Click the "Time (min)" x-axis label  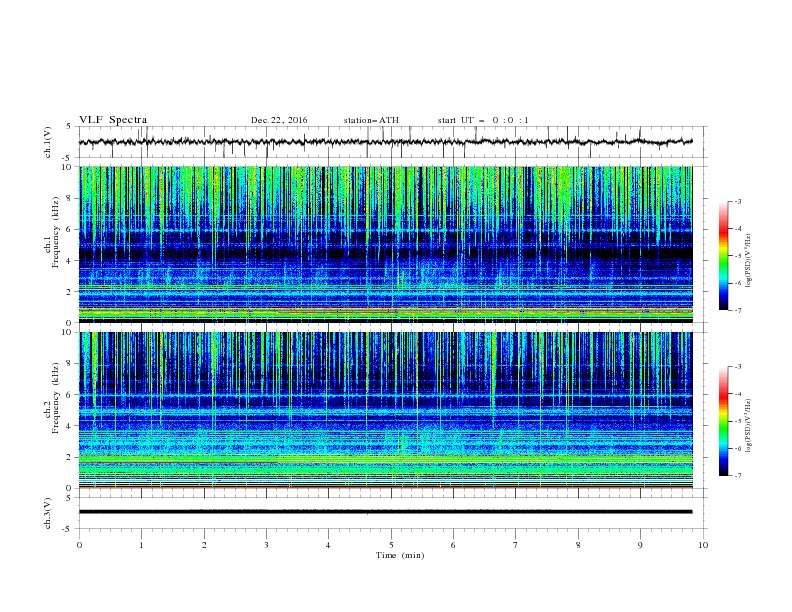click(400, 555)
